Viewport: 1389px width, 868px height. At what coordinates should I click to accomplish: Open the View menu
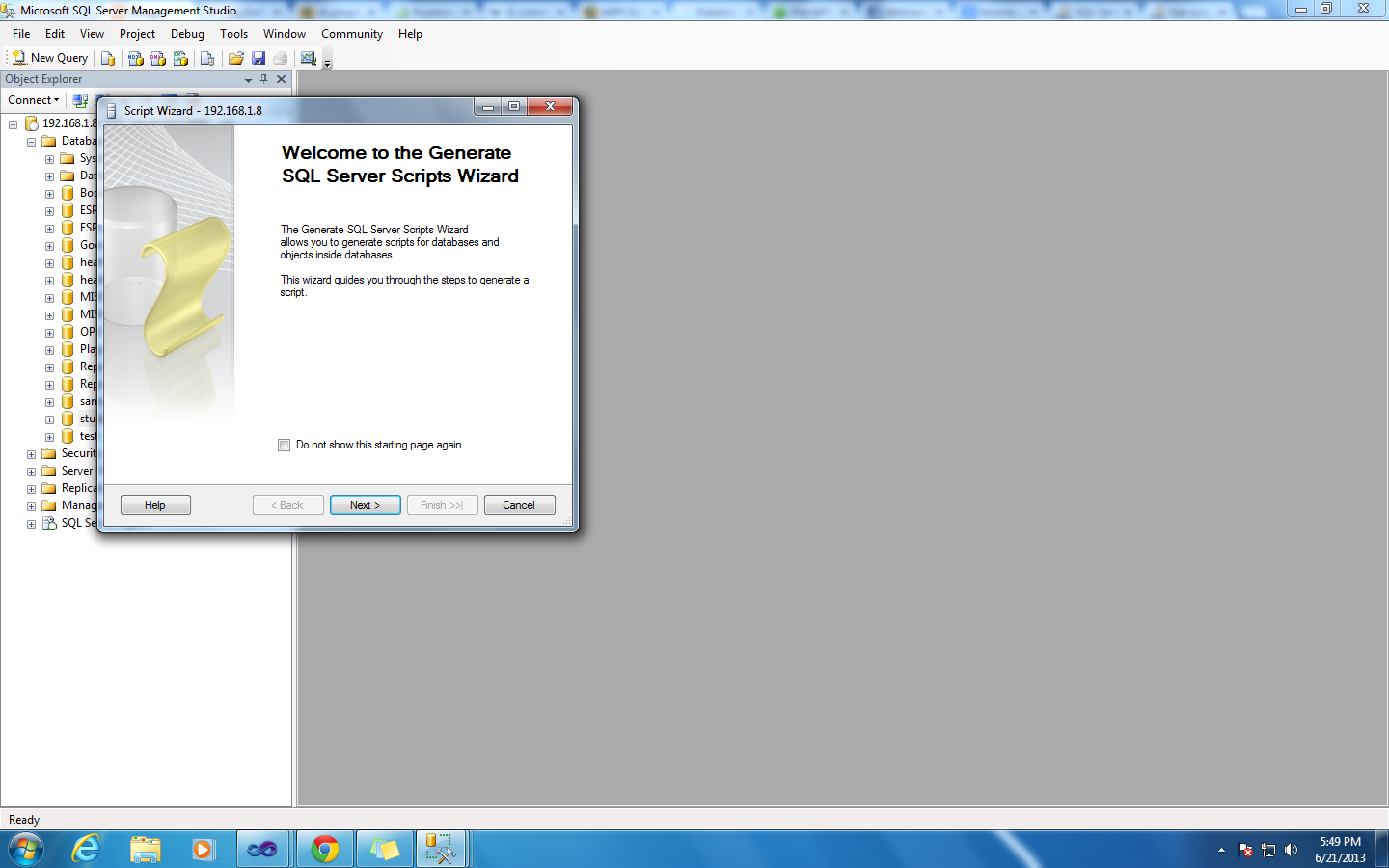92,34
